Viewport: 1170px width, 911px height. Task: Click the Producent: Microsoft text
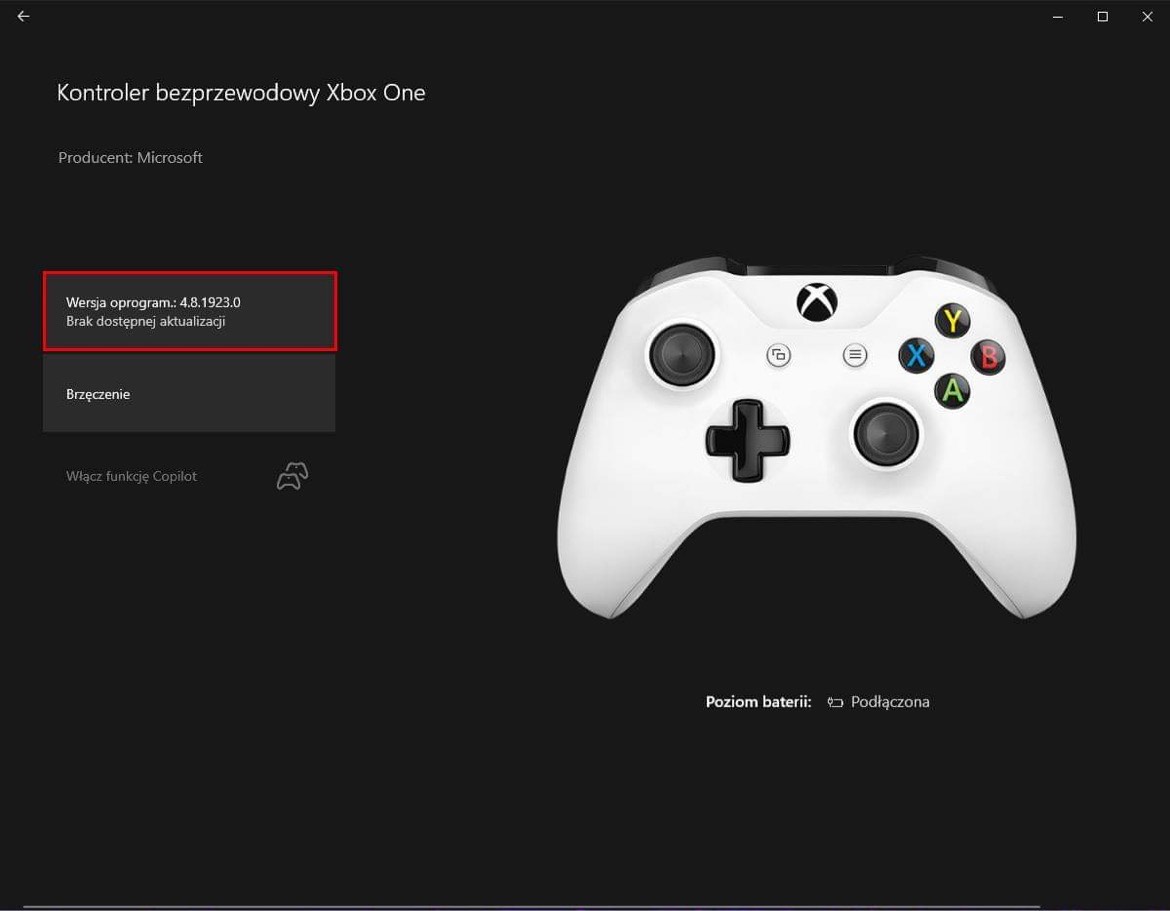point(131,157)
